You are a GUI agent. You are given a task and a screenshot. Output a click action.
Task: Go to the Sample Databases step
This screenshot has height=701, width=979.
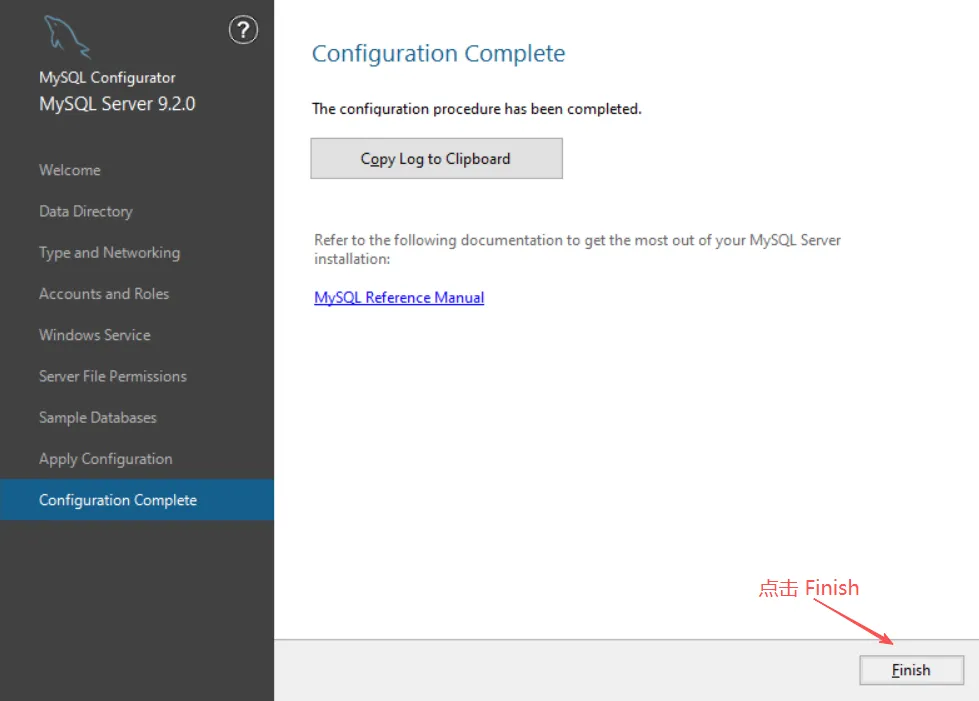pyautogui.click(x=97, y=418)
